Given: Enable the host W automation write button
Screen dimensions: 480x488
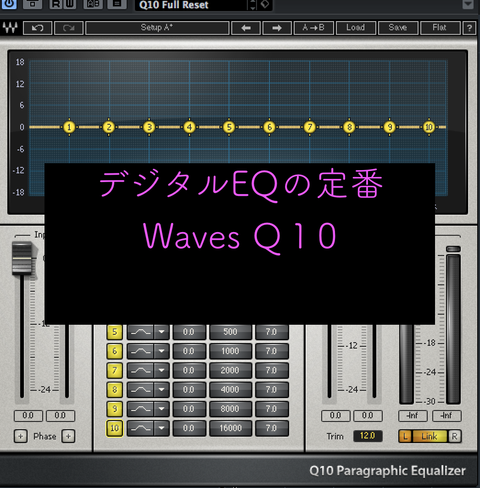Looking at the screenshot, I should coord(69,4).
